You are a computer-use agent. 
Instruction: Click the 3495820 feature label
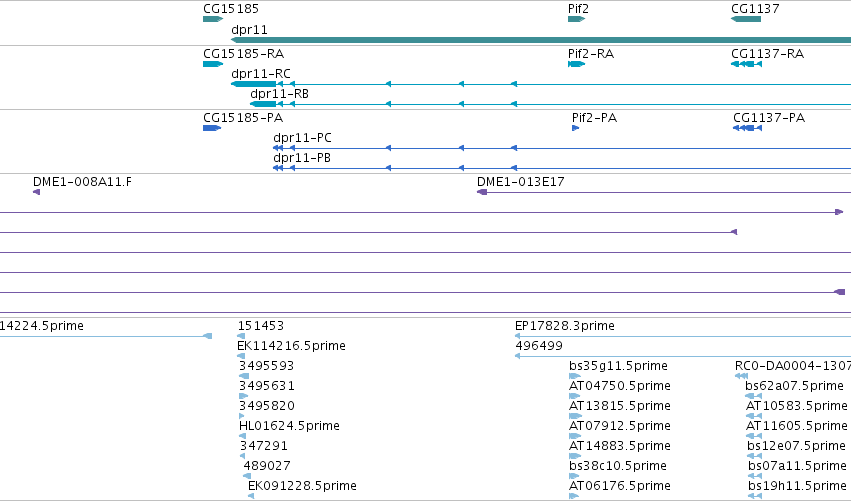(x=266, y=406)
